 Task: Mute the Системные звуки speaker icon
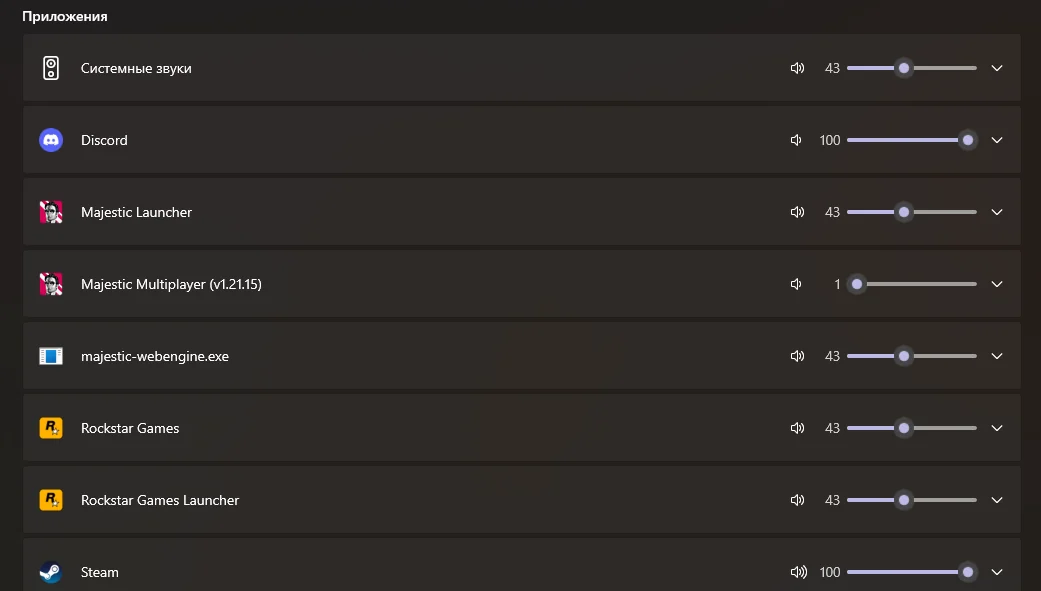[797, 68]
